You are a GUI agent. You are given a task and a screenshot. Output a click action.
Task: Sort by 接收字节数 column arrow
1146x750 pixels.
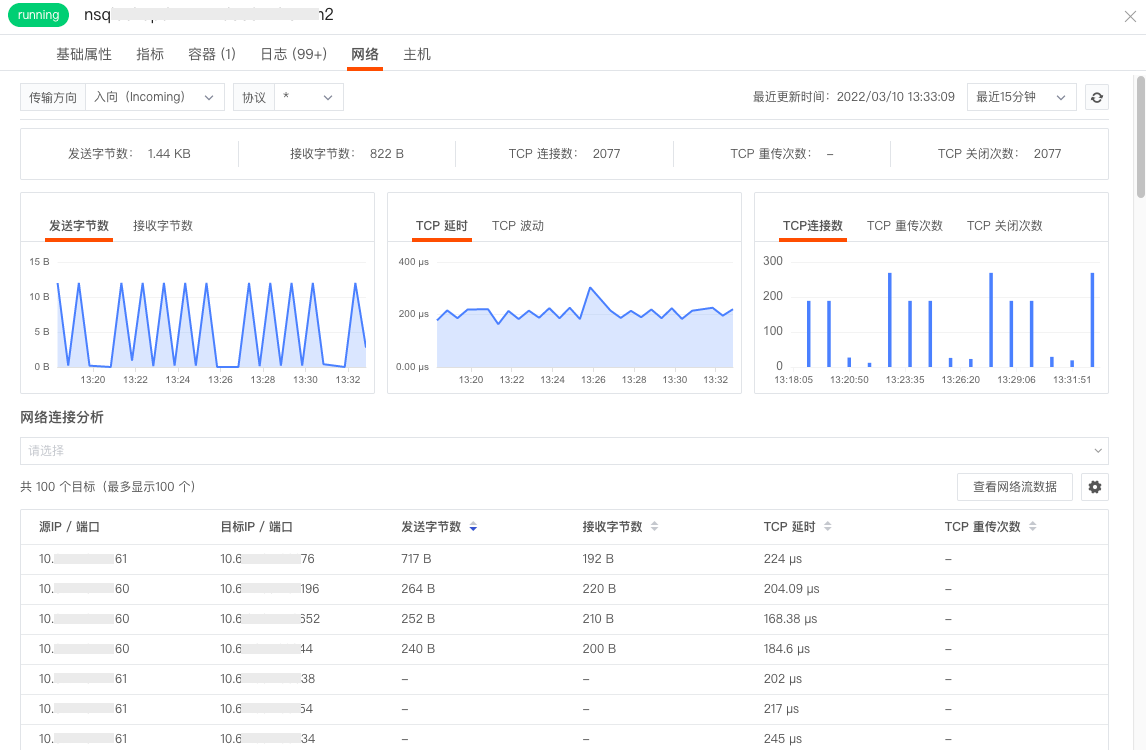(x=654, y=526)
